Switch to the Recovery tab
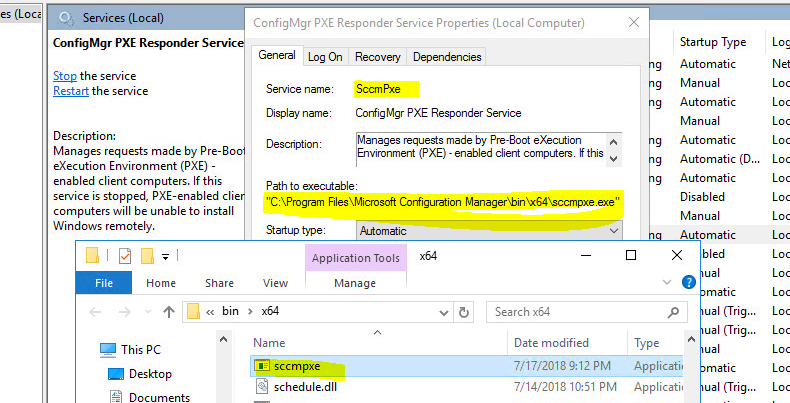Screen dimensions: 790x403 377,57
